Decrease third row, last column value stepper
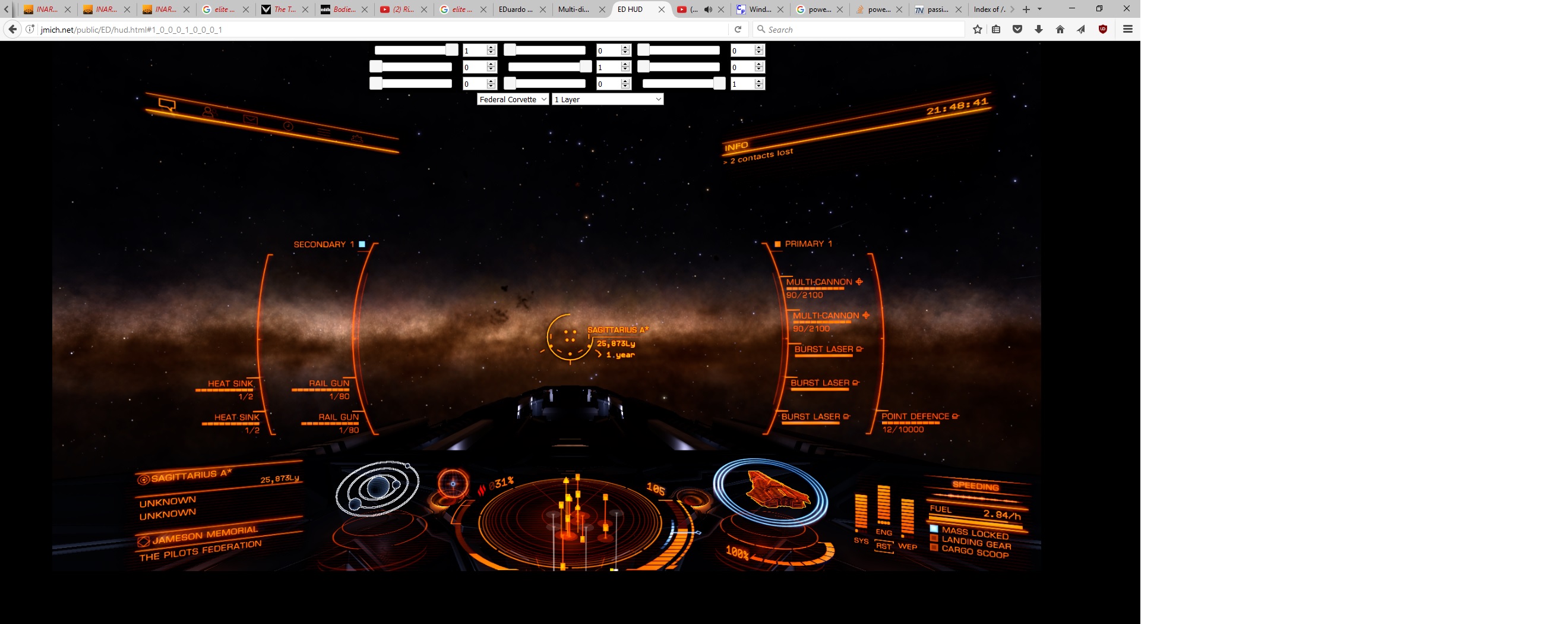 click(758, 86)
